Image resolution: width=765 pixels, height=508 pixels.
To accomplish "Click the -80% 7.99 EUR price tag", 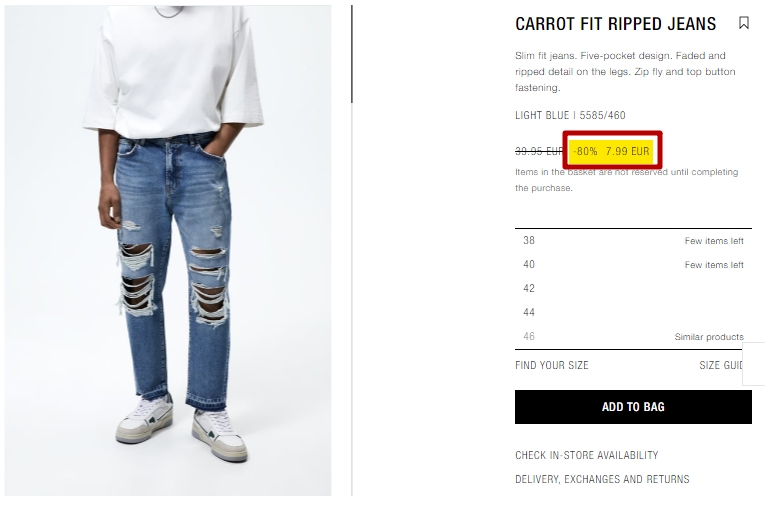I will tap(611, 151).
